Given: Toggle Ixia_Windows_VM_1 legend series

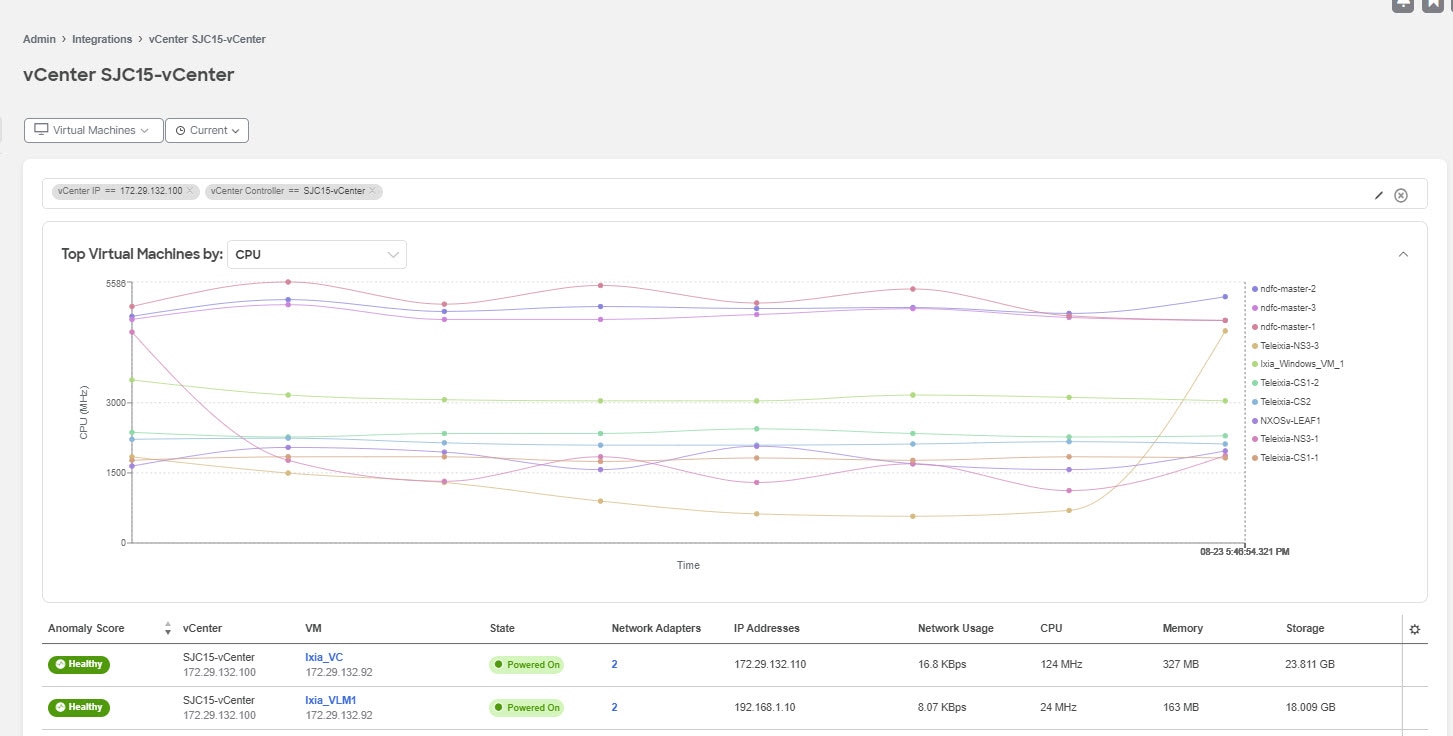Looking at the screenshot, I should pyautogui.click(x=1297, y=364).
